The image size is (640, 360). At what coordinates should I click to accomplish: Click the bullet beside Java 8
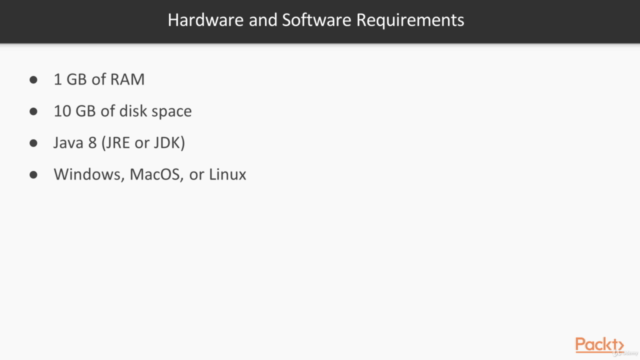point(33,143)
